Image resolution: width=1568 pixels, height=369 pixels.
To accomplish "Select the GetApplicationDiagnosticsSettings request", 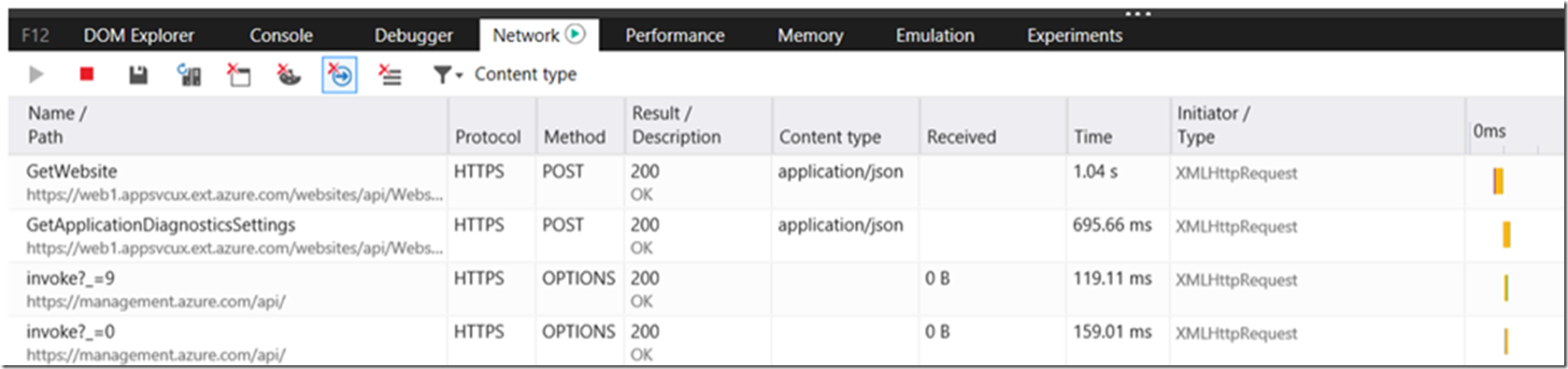I will [x=783, y=235].
